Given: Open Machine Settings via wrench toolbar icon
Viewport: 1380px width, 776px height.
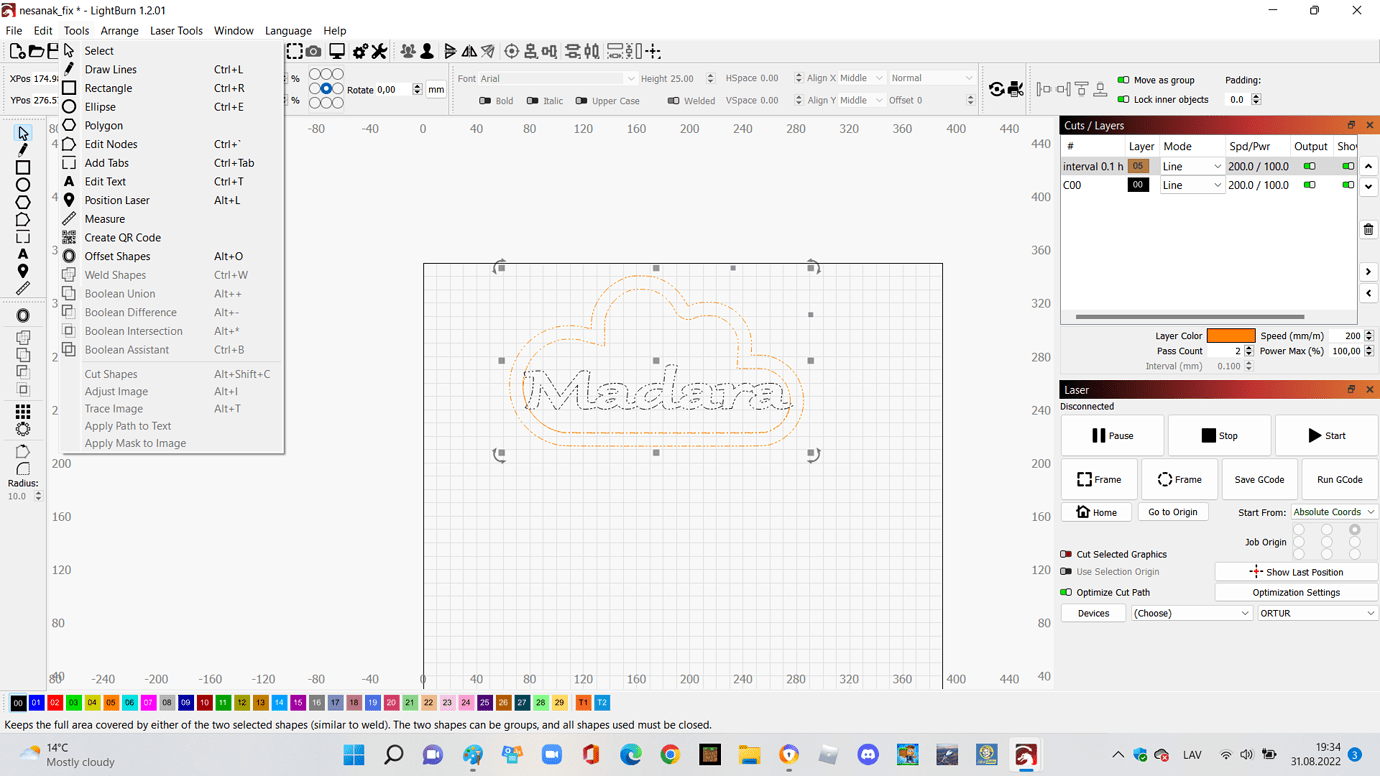Looking at the screenshot, I should 378,51.
